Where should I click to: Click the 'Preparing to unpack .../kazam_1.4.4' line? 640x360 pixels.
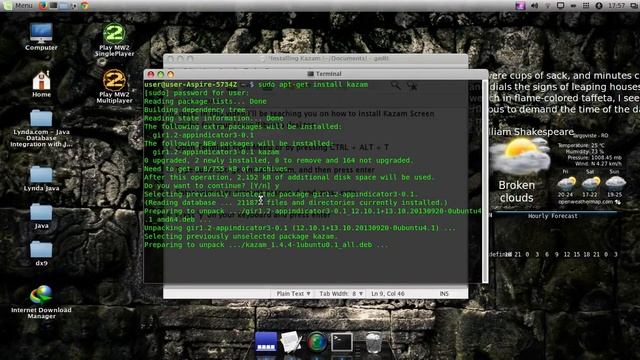(266, 245)
